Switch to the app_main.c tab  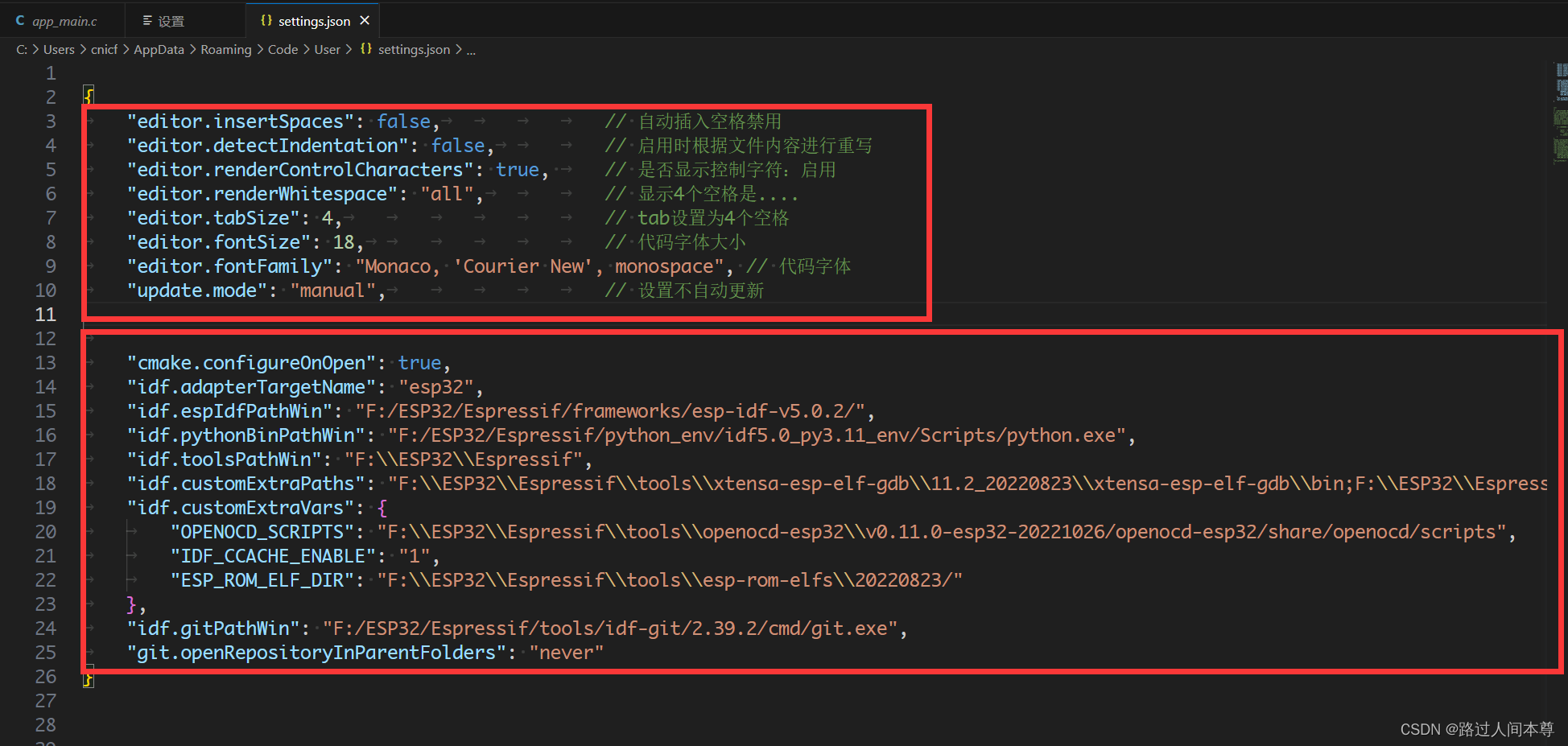[63, 20]
